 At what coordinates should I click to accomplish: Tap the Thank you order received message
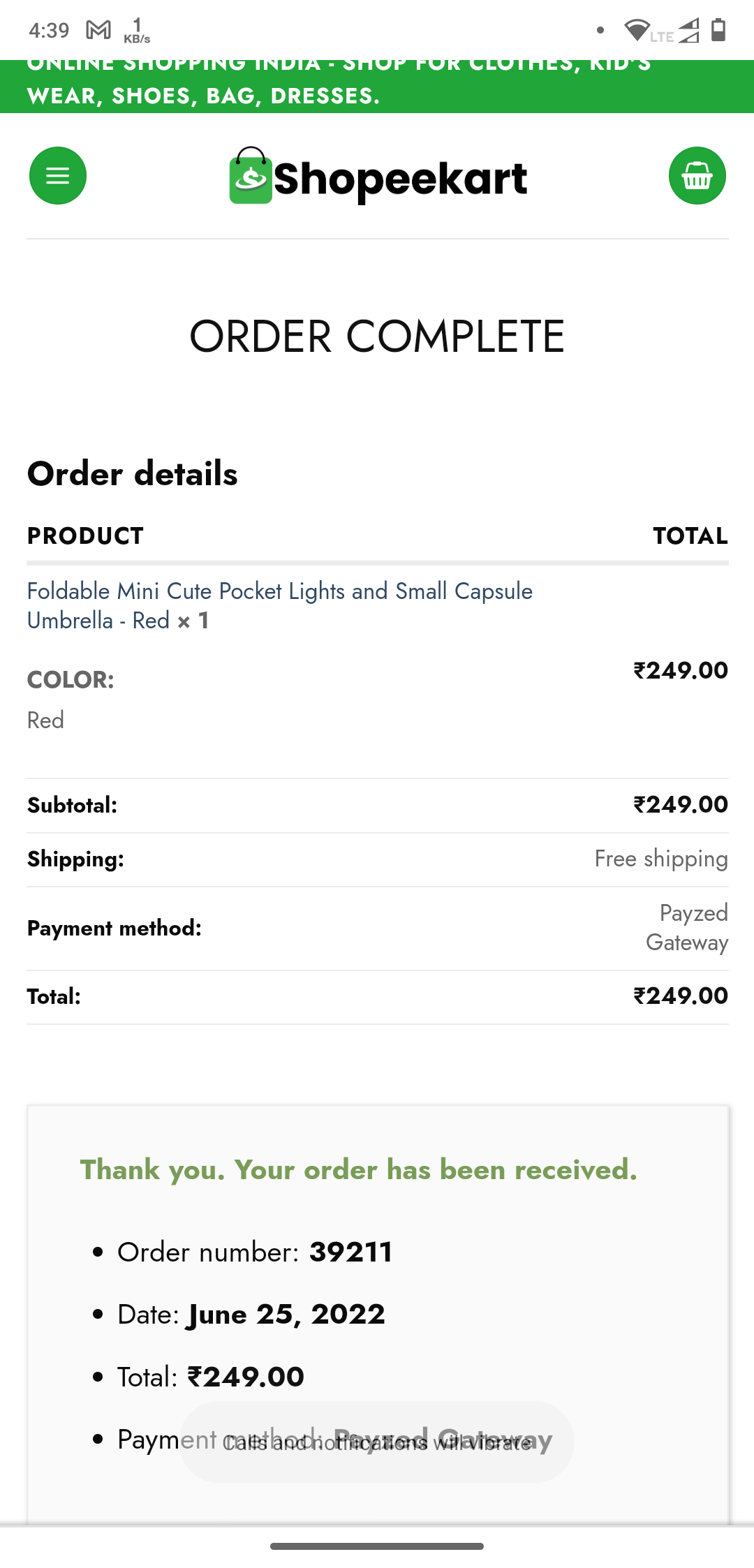point(359,1170)
